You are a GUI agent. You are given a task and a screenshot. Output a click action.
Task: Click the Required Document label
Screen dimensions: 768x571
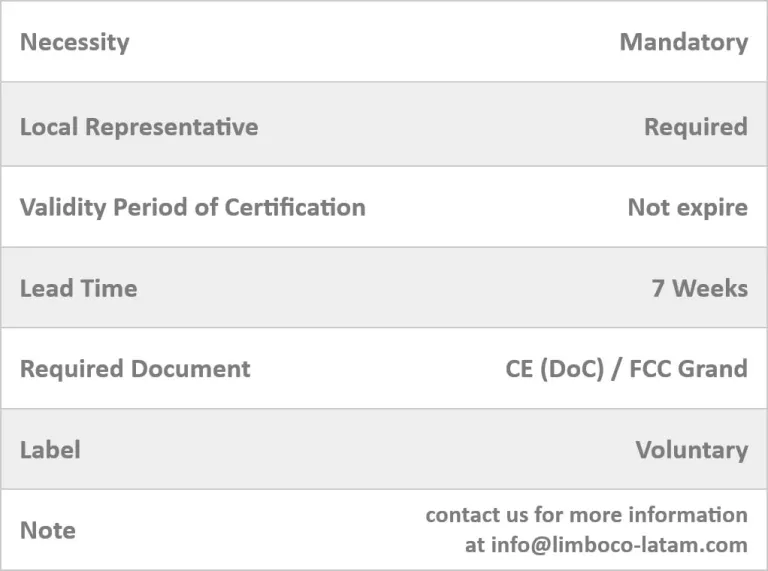135,369
